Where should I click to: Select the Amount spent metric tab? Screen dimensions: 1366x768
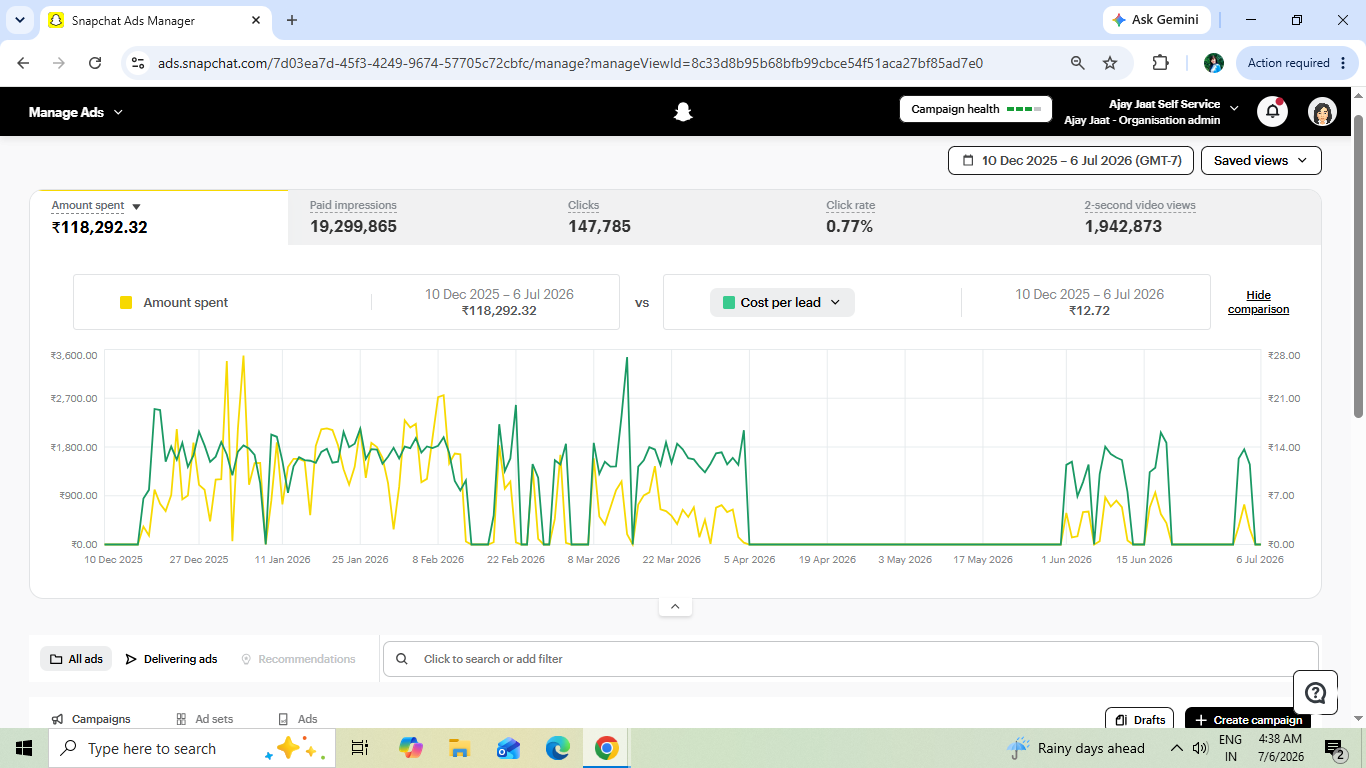[x=159, y=217]
